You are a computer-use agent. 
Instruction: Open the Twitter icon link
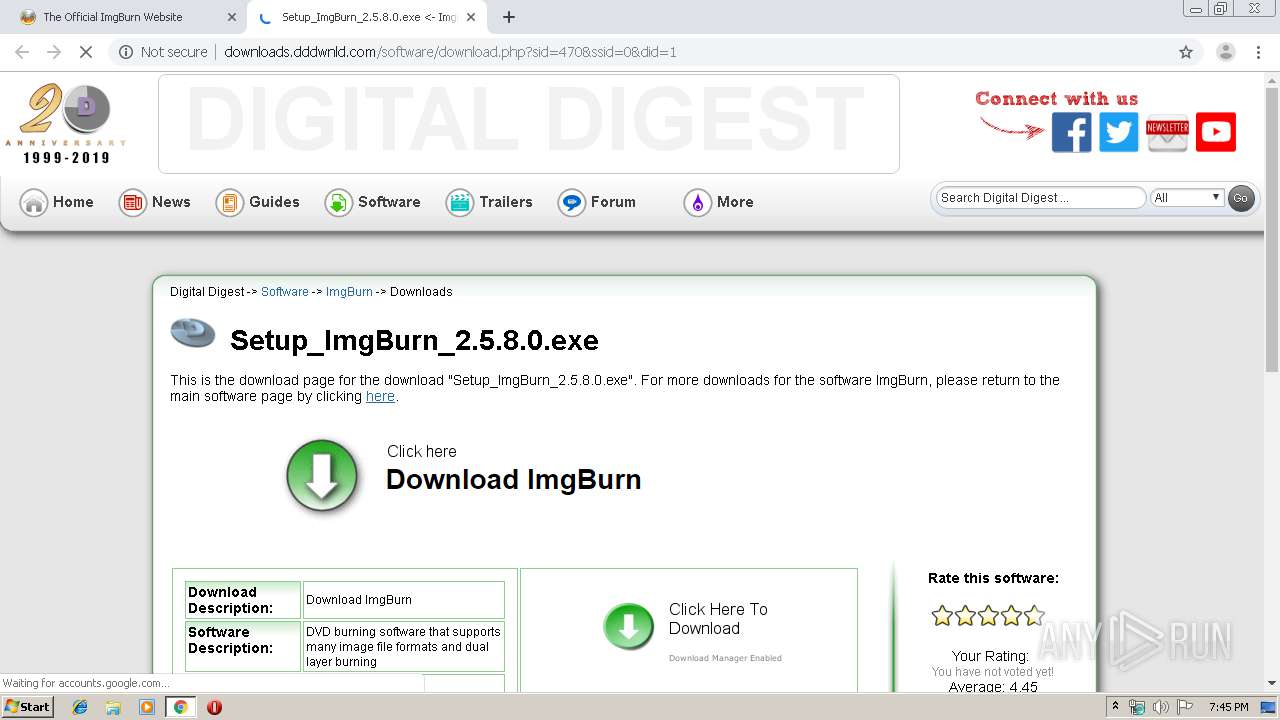pyautogui.click(x=1119, y=132)
